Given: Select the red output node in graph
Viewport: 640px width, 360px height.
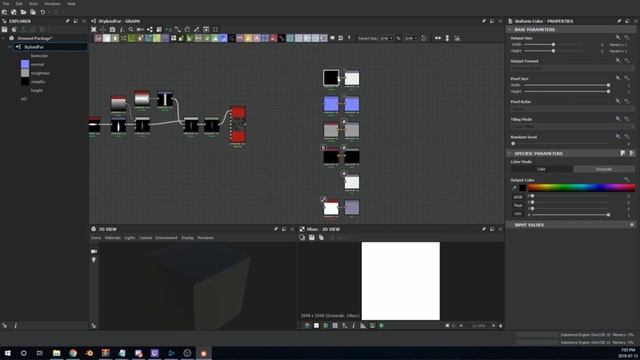Looking at the screenshot, I should point(238,124).
